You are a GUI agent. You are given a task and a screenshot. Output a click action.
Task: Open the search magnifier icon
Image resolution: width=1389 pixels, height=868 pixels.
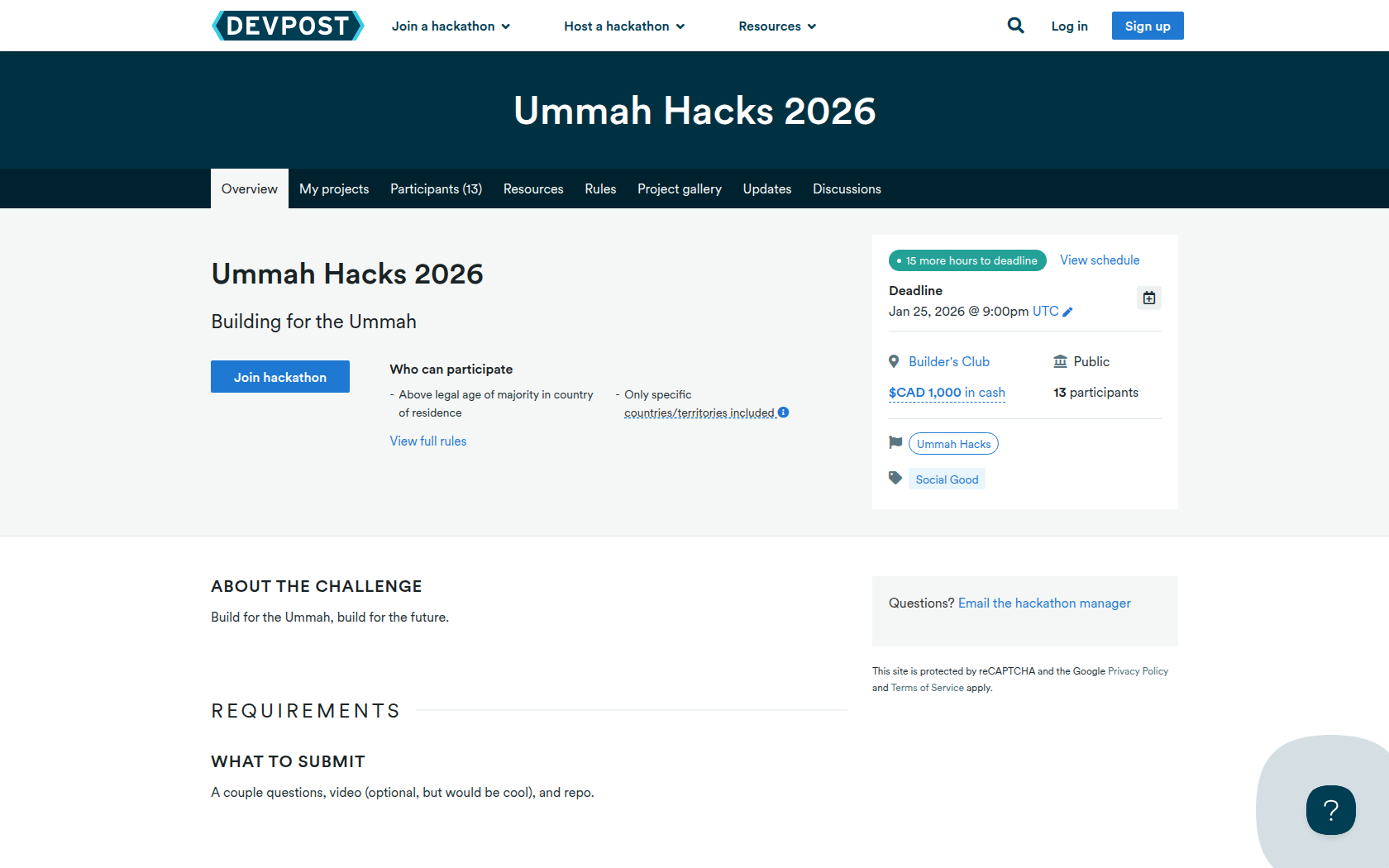(1015, 26)
